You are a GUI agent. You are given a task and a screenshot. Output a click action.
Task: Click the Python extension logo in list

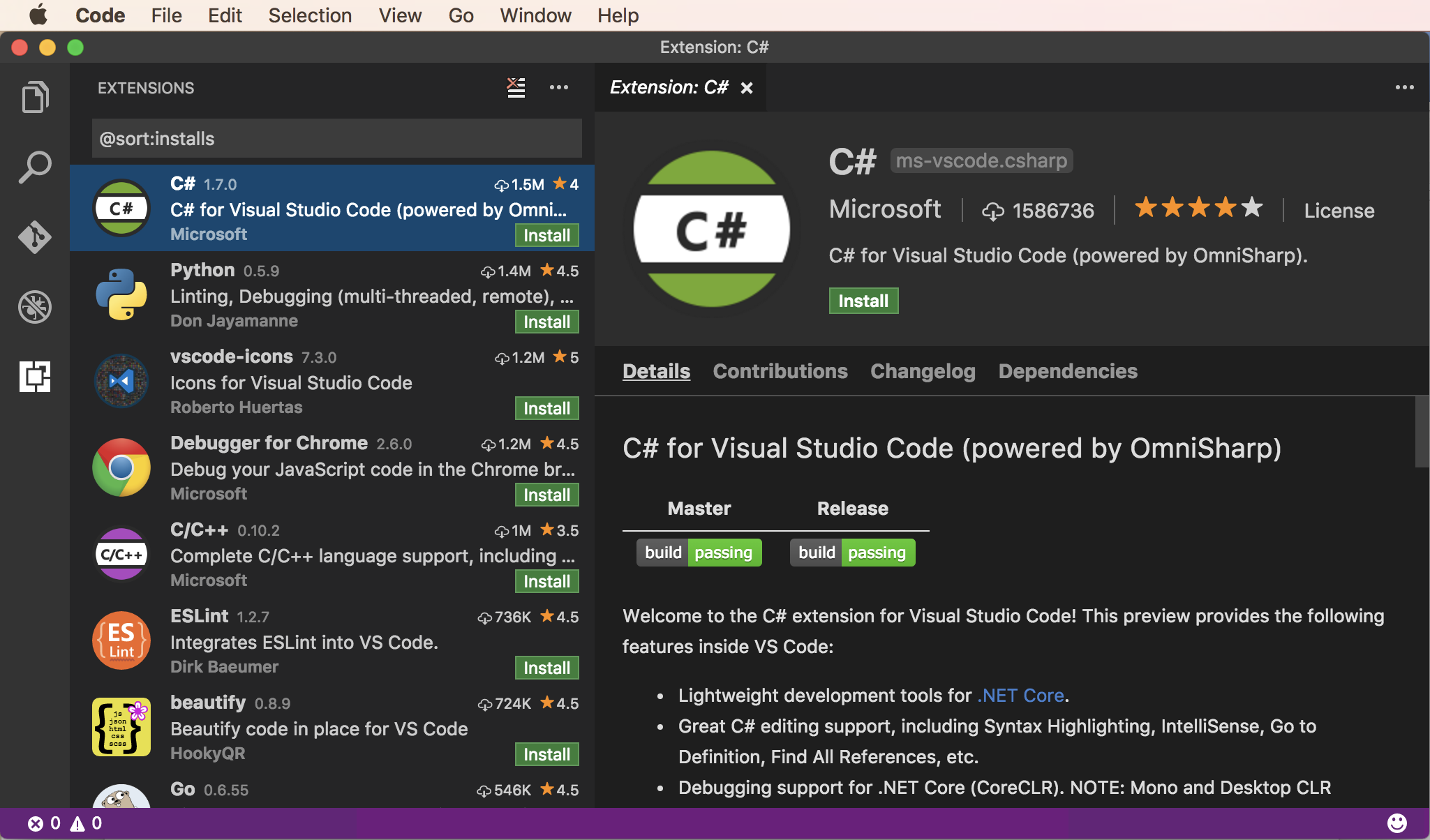pyautogui.click(x=121, y=294)
